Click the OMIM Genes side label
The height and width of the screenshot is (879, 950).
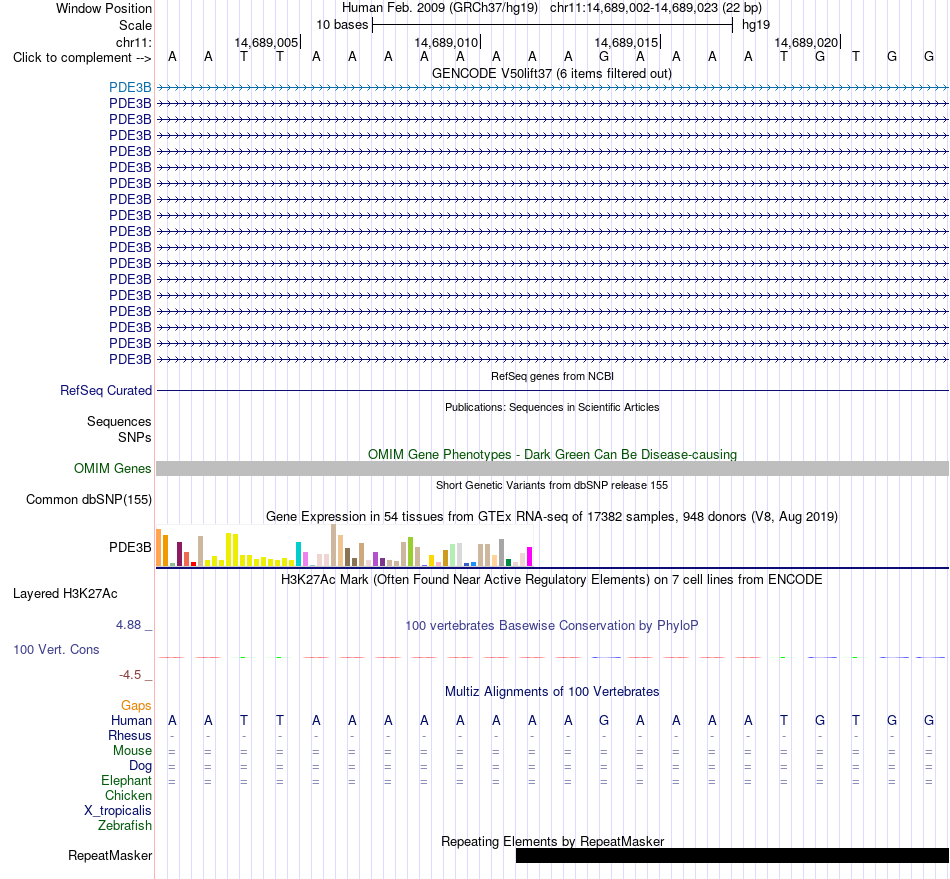click(112, 469)
